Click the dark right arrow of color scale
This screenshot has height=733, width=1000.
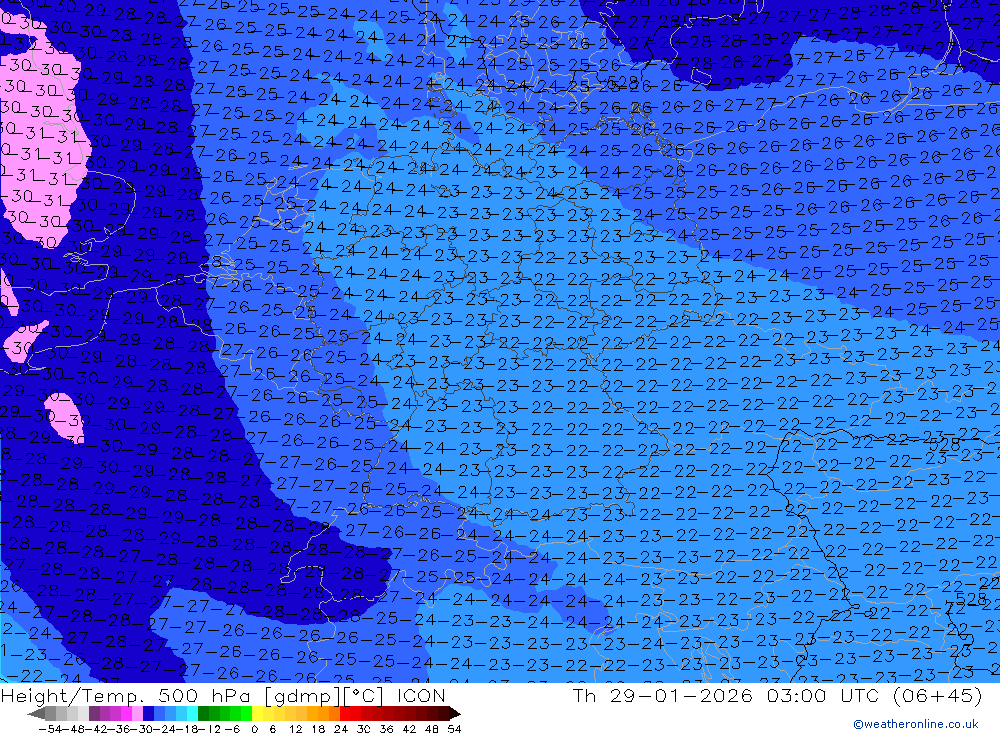(455, 713)
